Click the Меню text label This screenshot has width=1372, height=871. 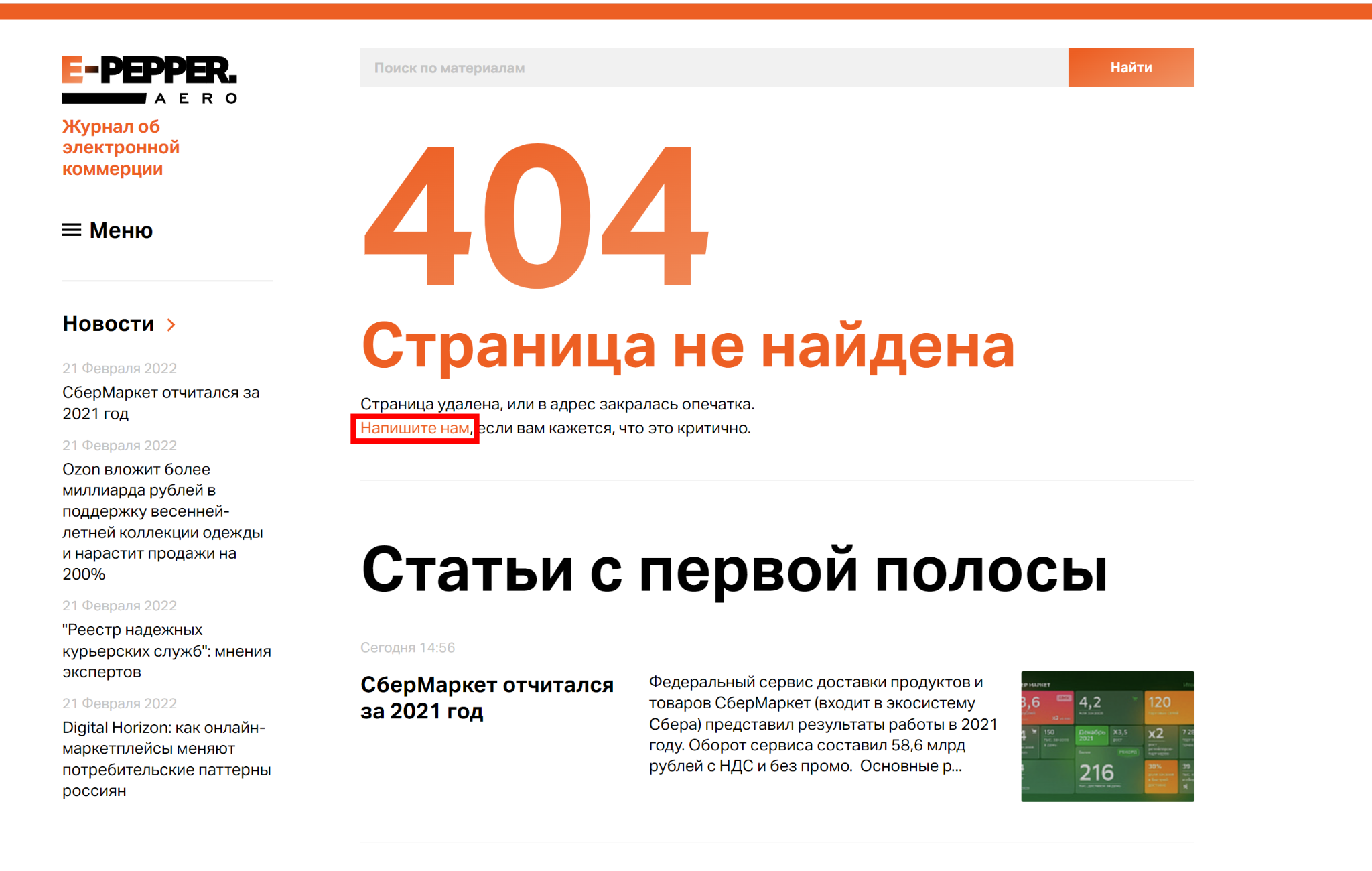(x=121, y=230)
